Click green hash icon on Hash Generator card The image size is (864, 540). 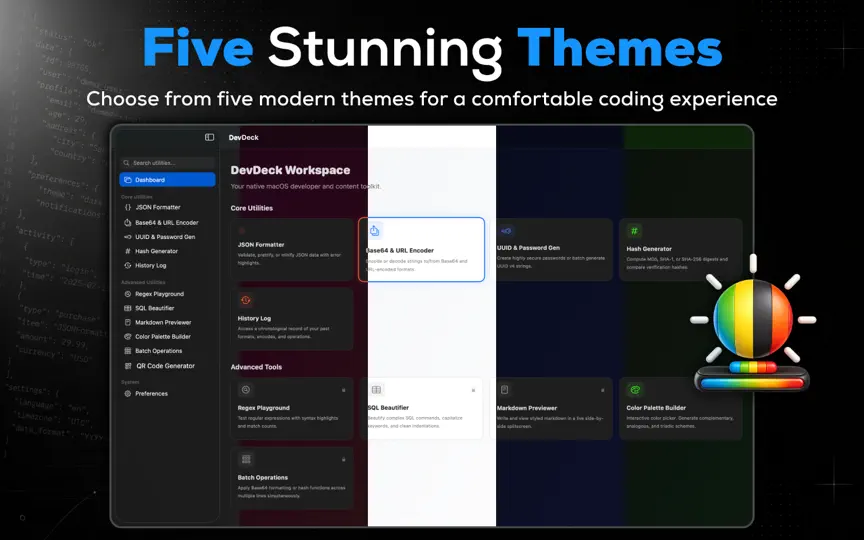pyautogui.click(x=634, y=231)
